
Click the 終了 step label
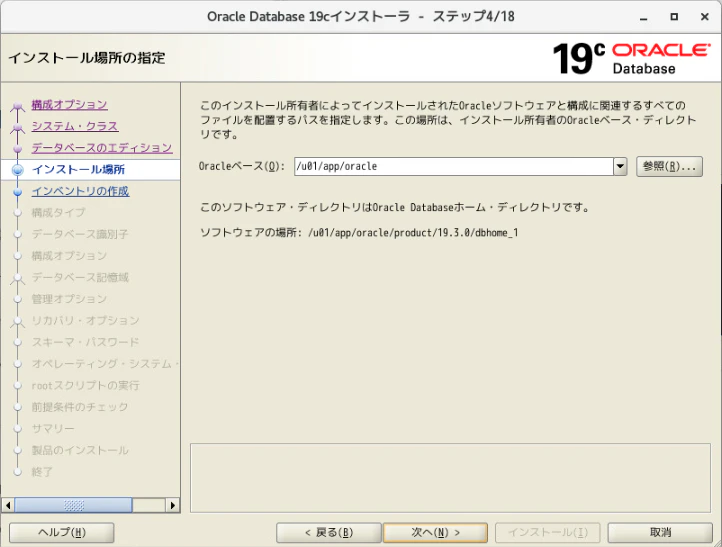pos(42,472)
